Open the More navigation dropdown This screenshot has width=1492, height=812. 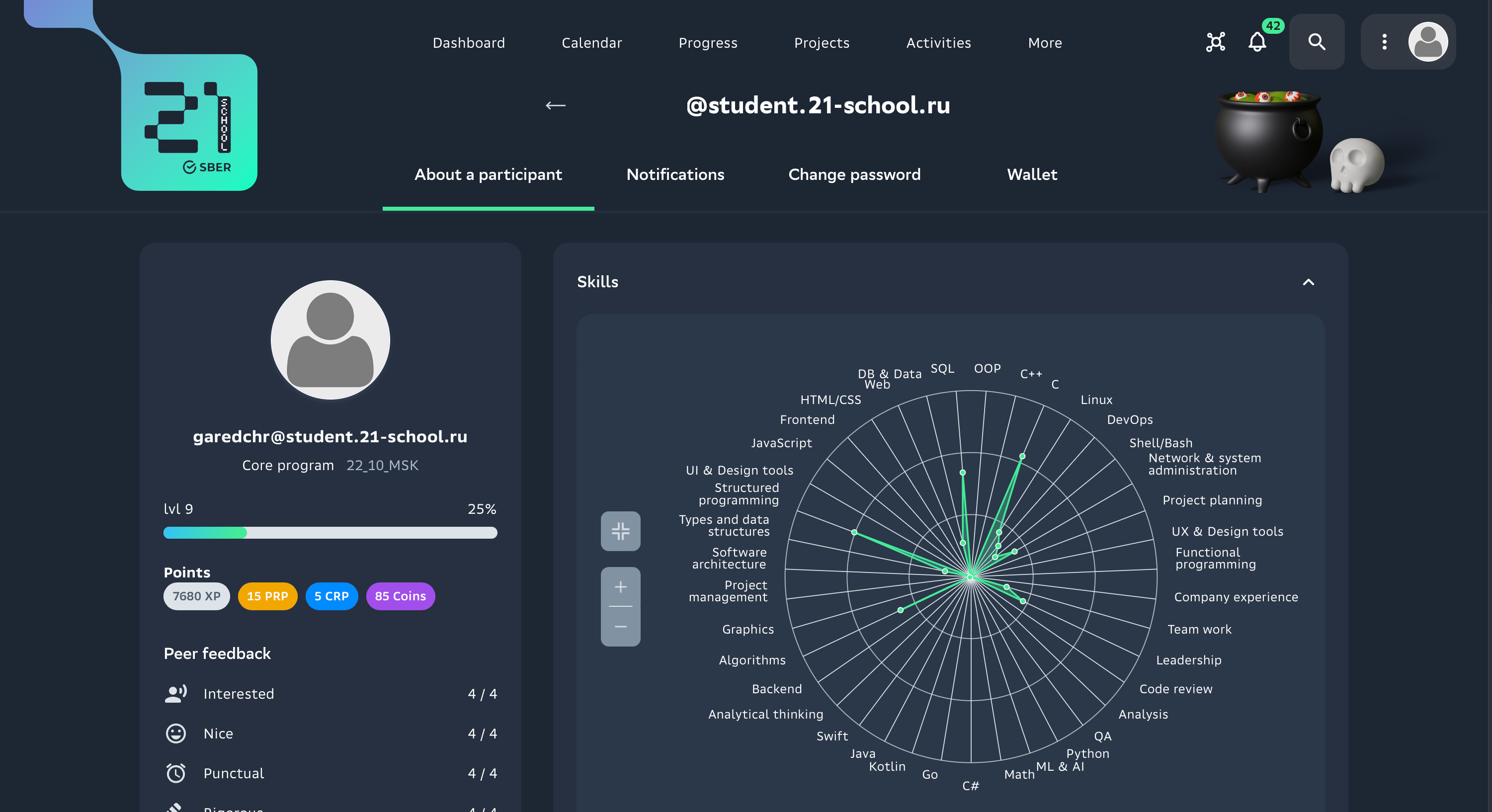point(1044,43)
